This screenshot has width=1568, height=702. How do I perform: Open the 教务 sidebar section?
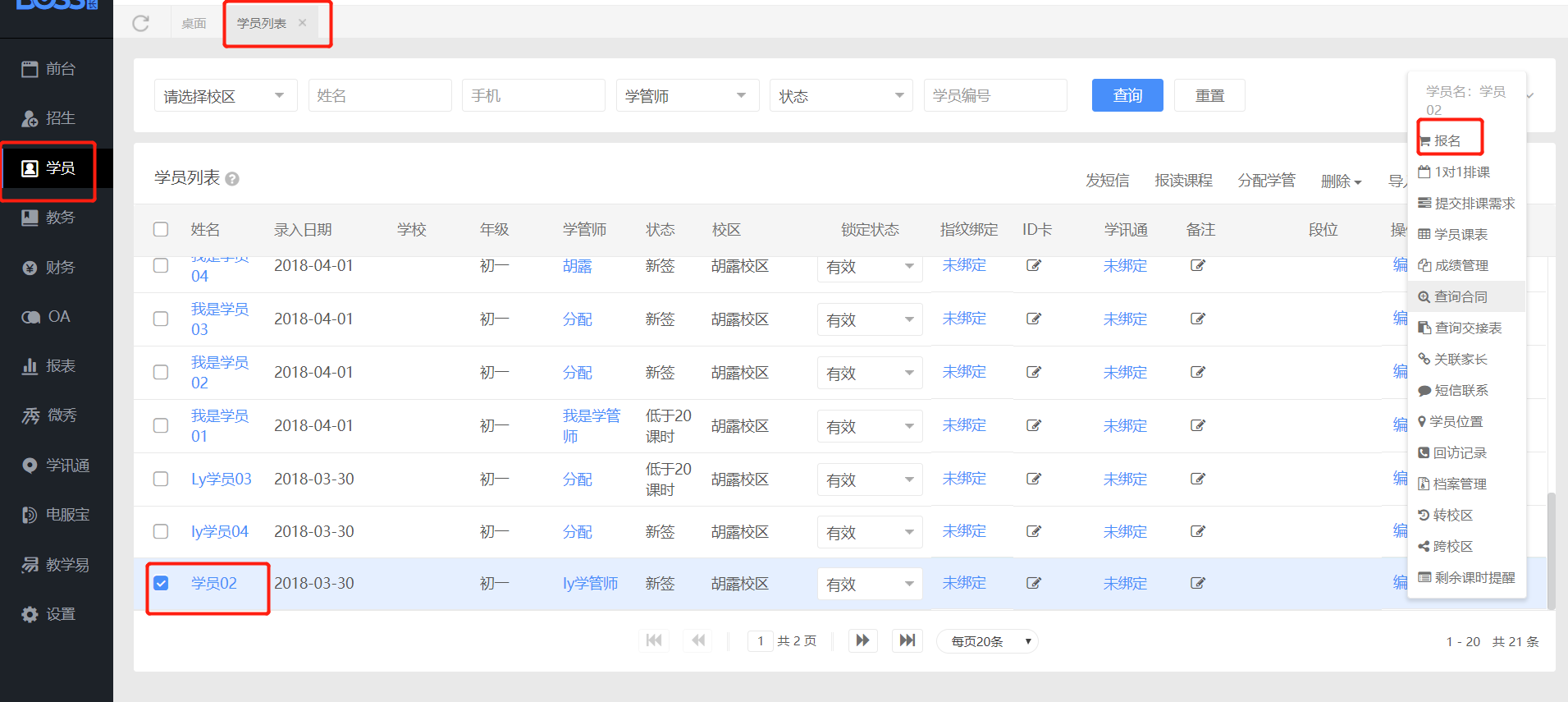tap(49, 218)
